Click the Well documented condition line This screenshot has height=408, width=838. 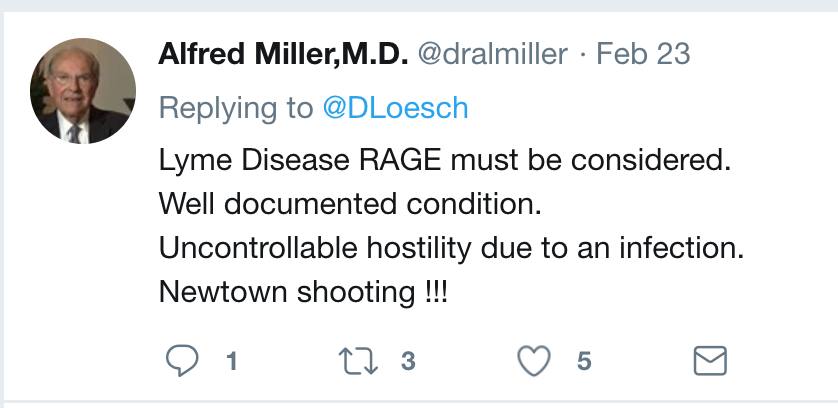coord(350,204)
